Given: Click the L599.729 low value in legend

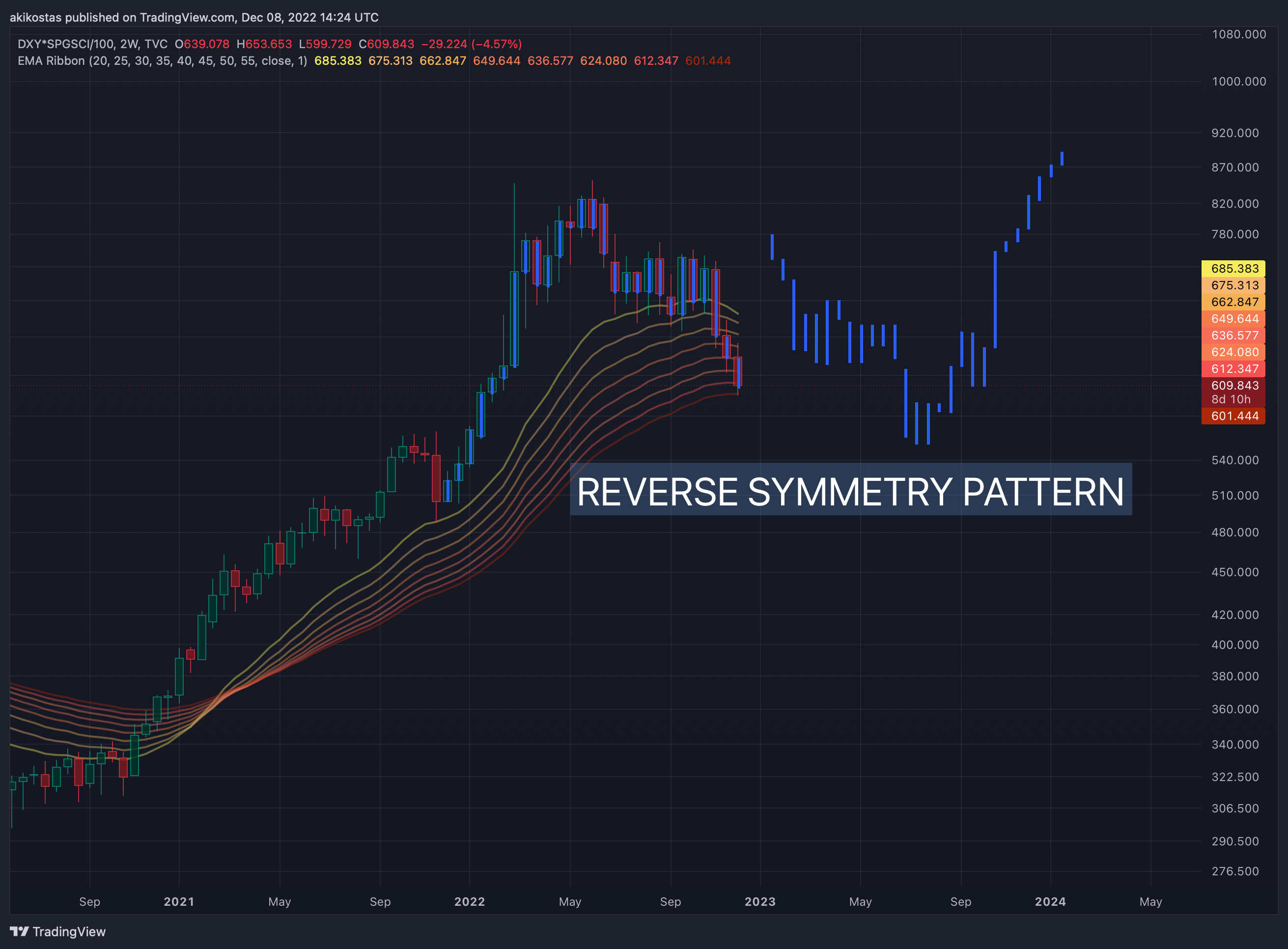Looking at the screenshot, I should click(325, 44).
